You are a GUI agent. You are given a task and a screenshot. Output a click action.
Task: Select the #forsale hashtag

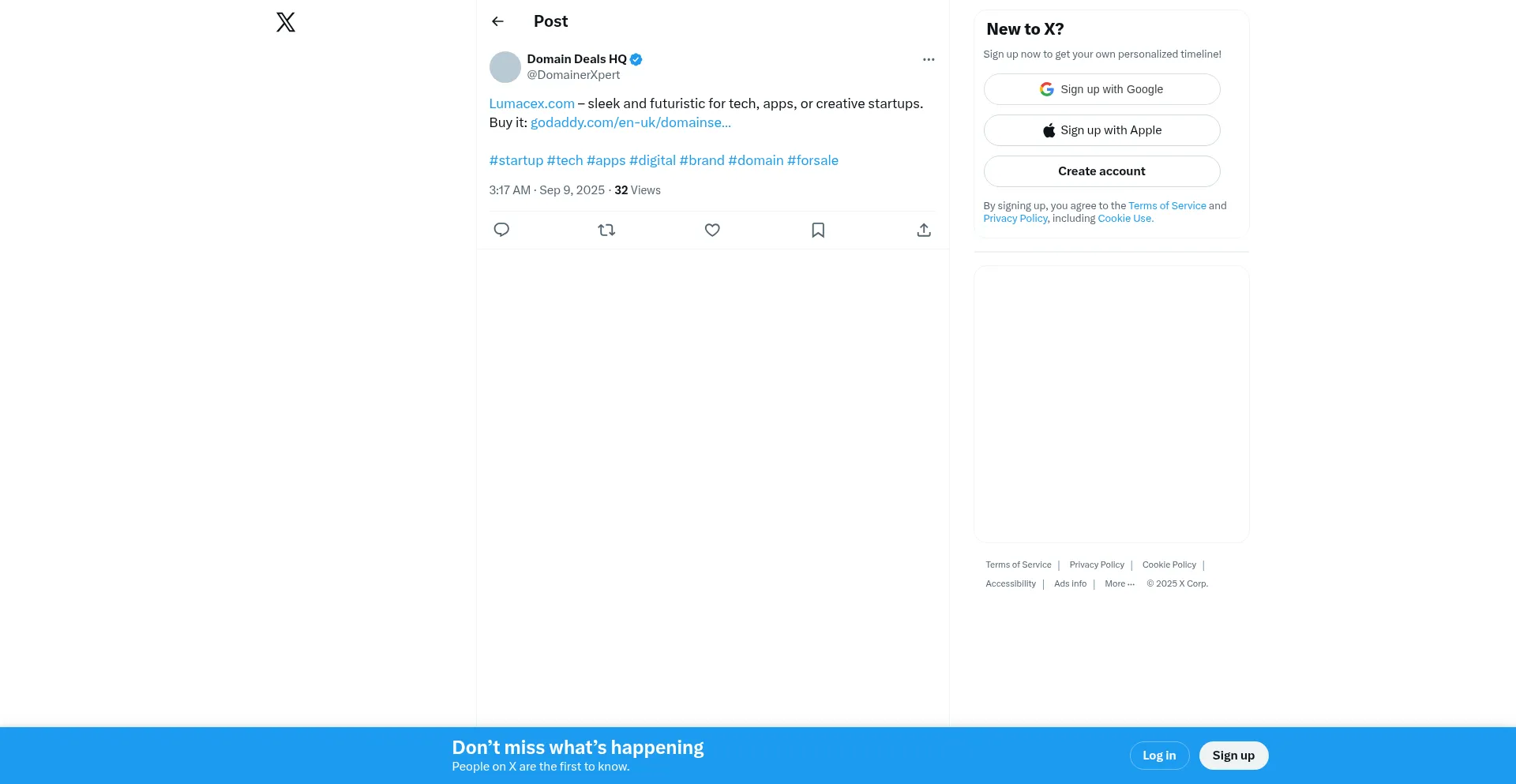812,160
